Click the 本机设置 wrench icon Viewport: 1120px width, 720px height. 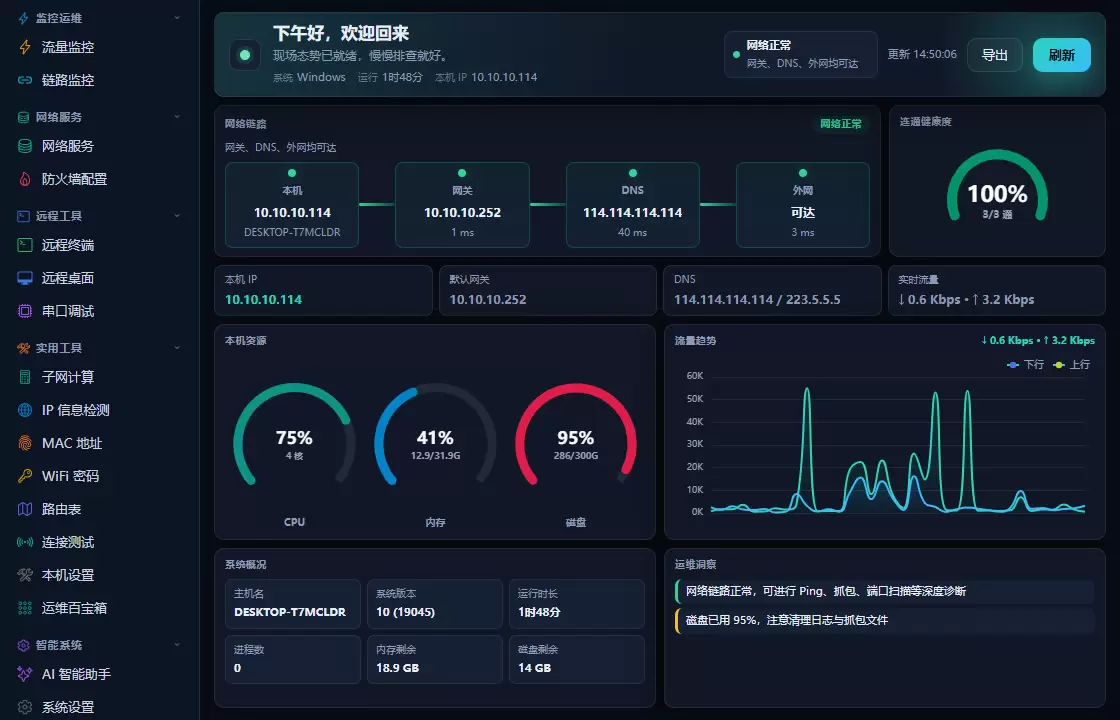(x=25, y=574)
